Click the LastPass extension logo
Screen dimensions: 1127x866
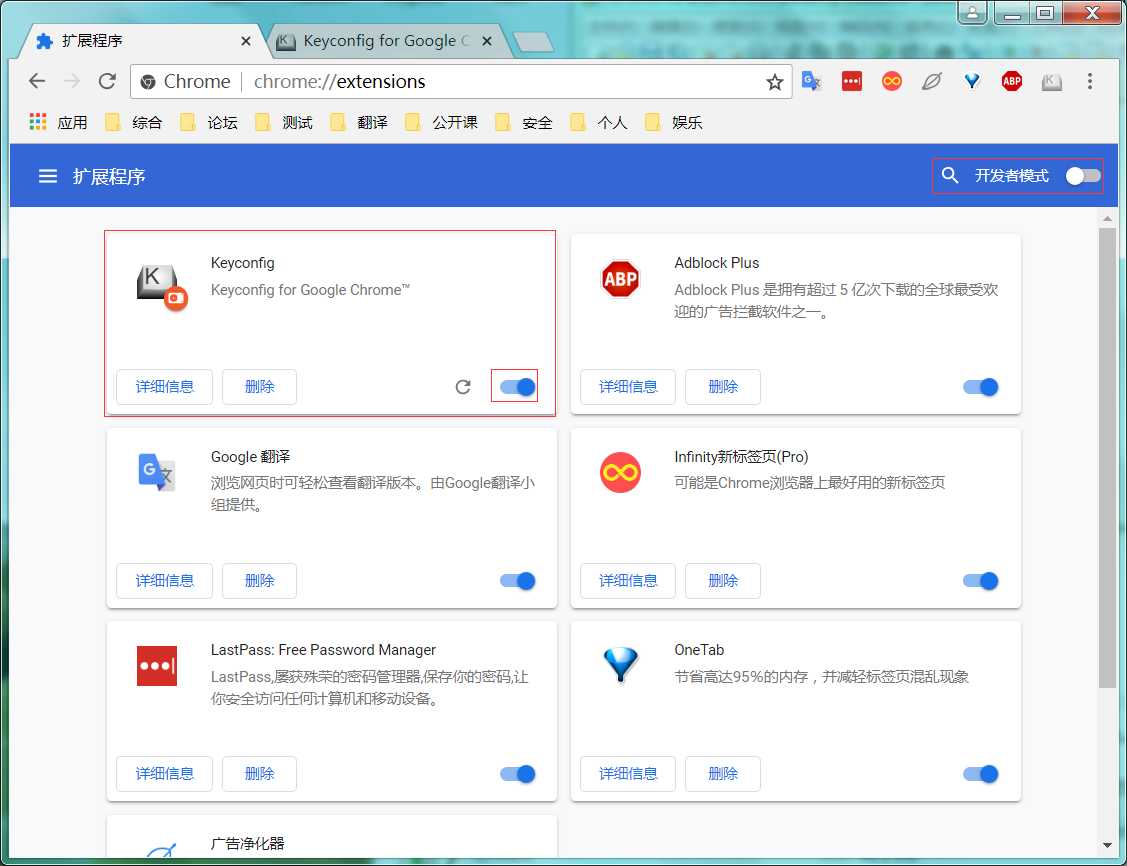(x=157, y=665)
